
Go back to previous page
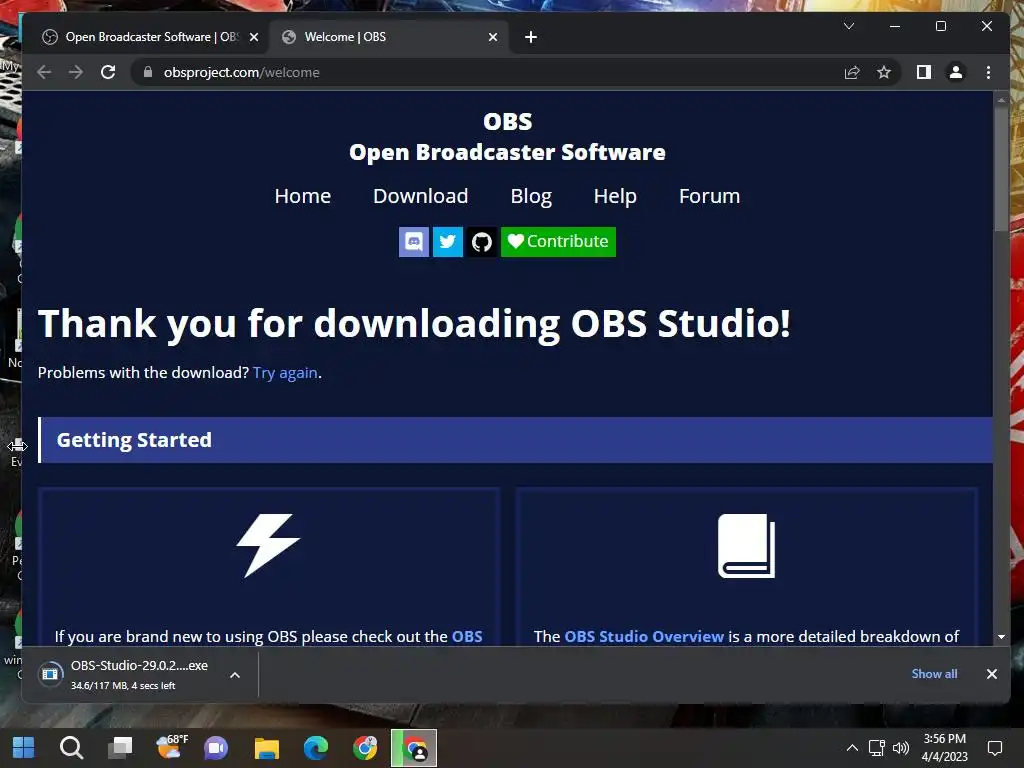44,72
